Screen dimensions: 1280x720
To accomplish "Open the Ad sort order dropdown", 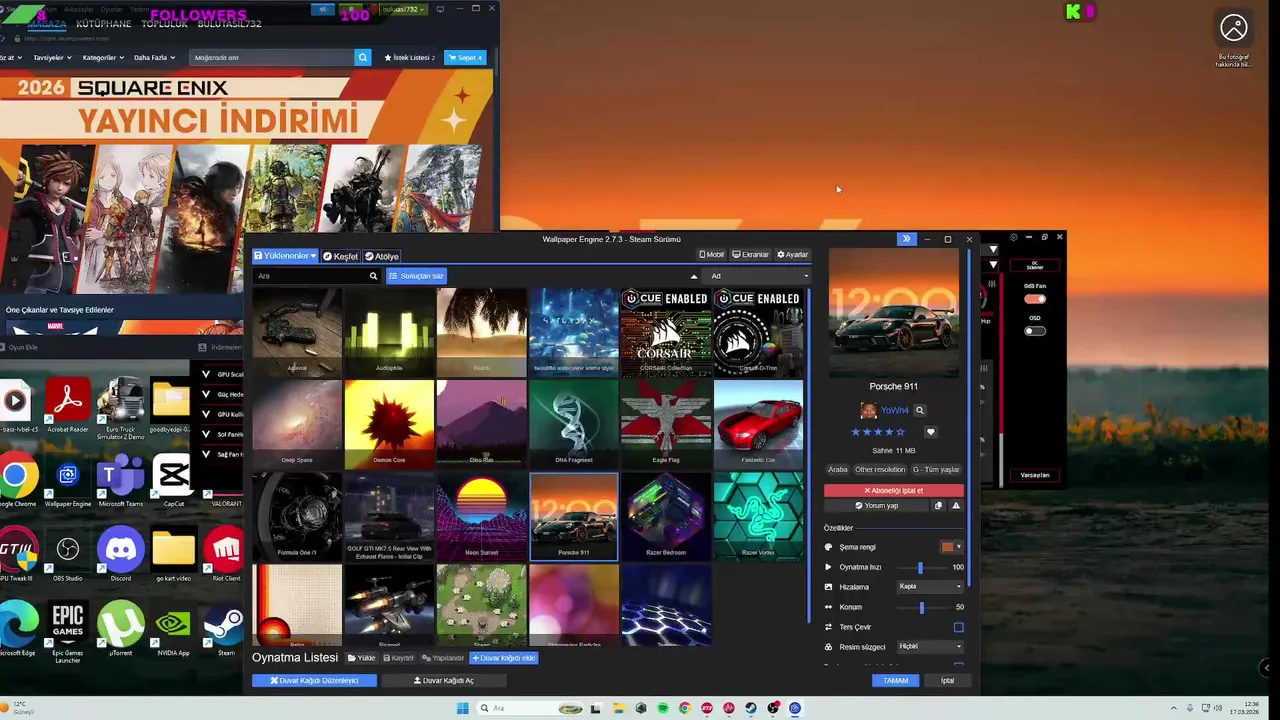I will point(758,276).
